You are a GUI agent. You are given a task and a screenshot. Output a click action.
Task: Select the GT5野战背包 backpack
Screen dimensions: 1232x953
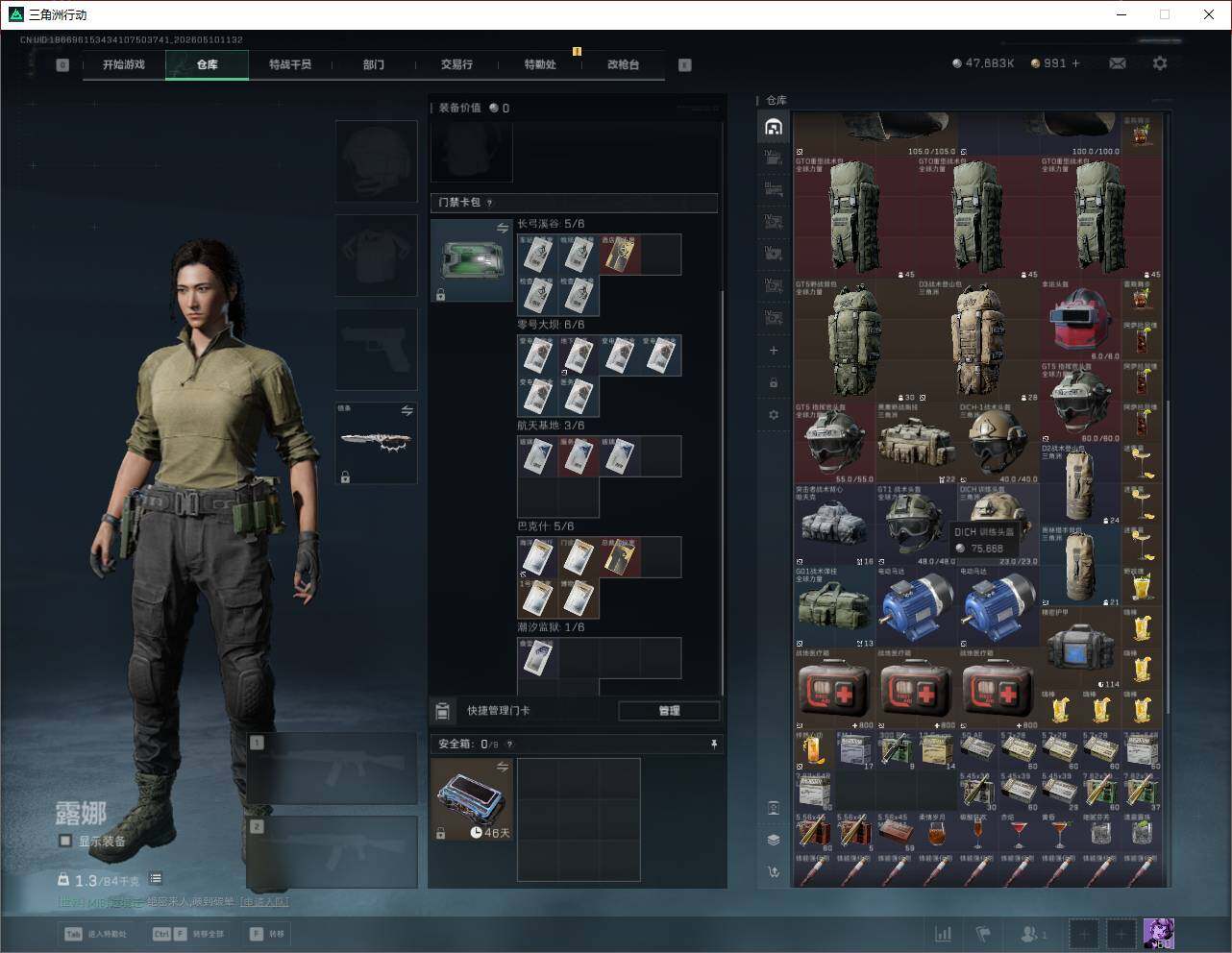(855, 340)
